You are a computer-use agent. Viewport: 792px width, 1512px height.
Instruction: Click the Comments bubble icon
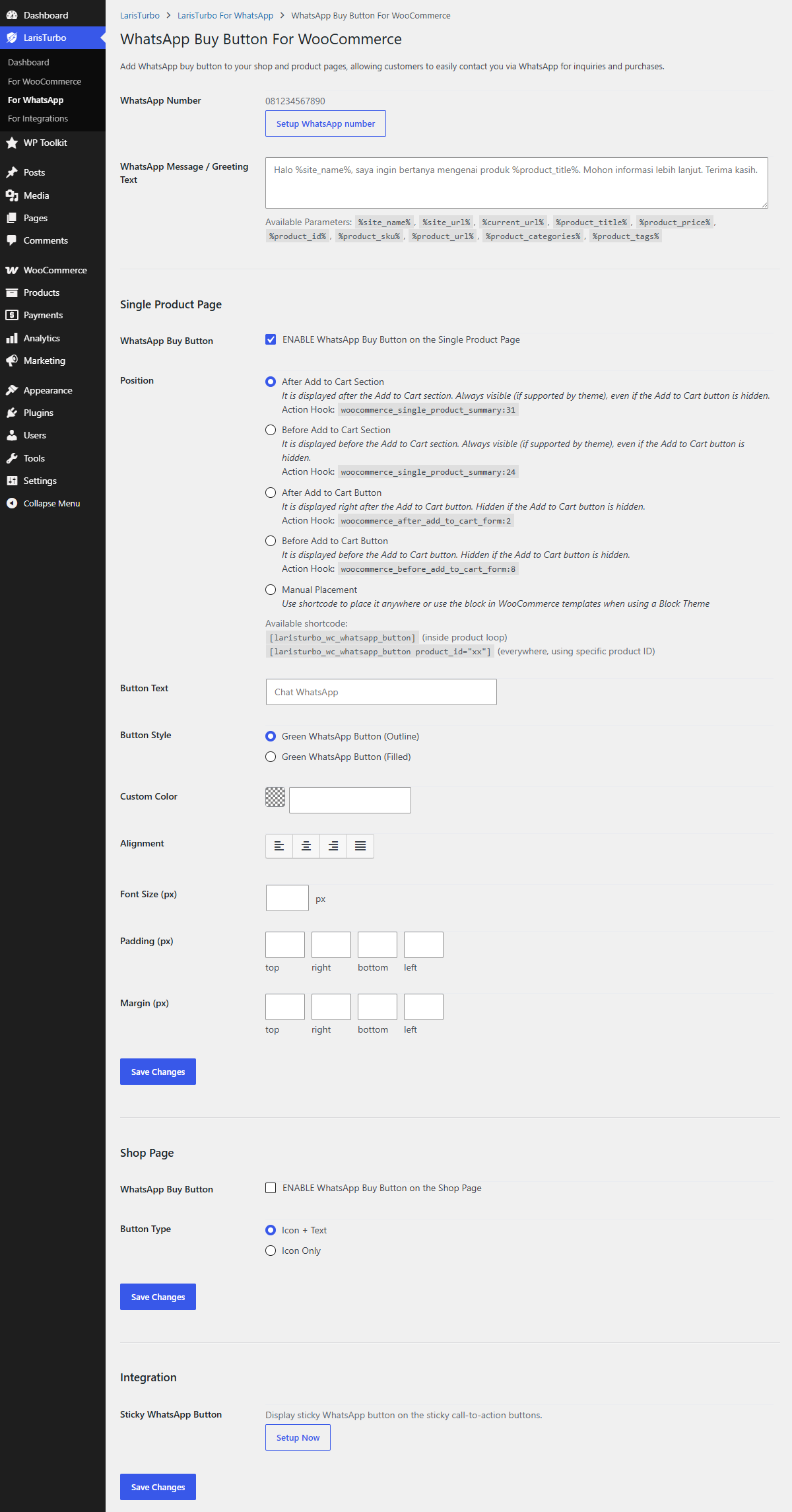[12, 240]
